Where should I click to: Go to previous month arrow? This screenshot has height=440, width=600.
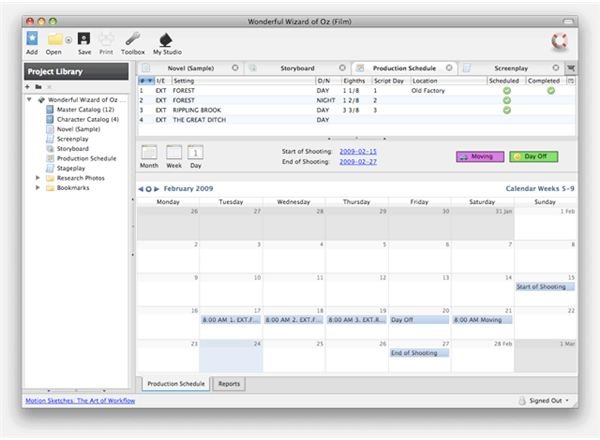coord(140,189)
